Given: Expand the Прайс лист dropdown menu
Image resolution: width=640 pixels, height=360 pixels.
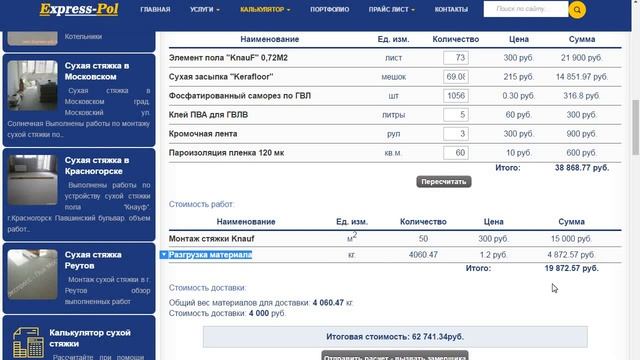Looking at the screenshot, I should pos(391,9).
